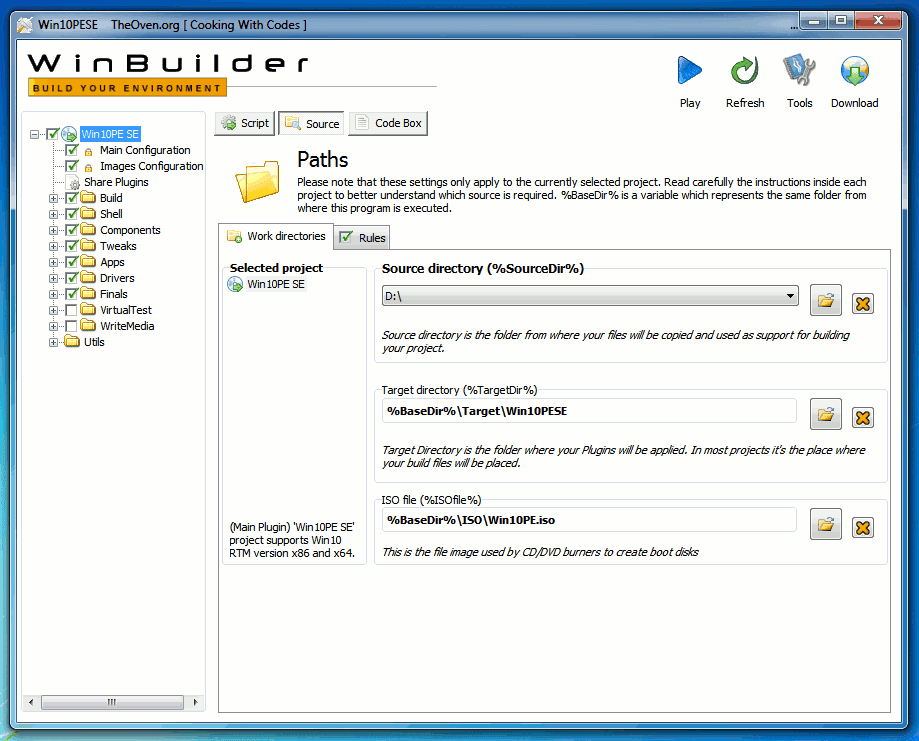Maximize the WinBuilder window
The height and width of the screenshot is (741, 919).
tap(841, 21)
